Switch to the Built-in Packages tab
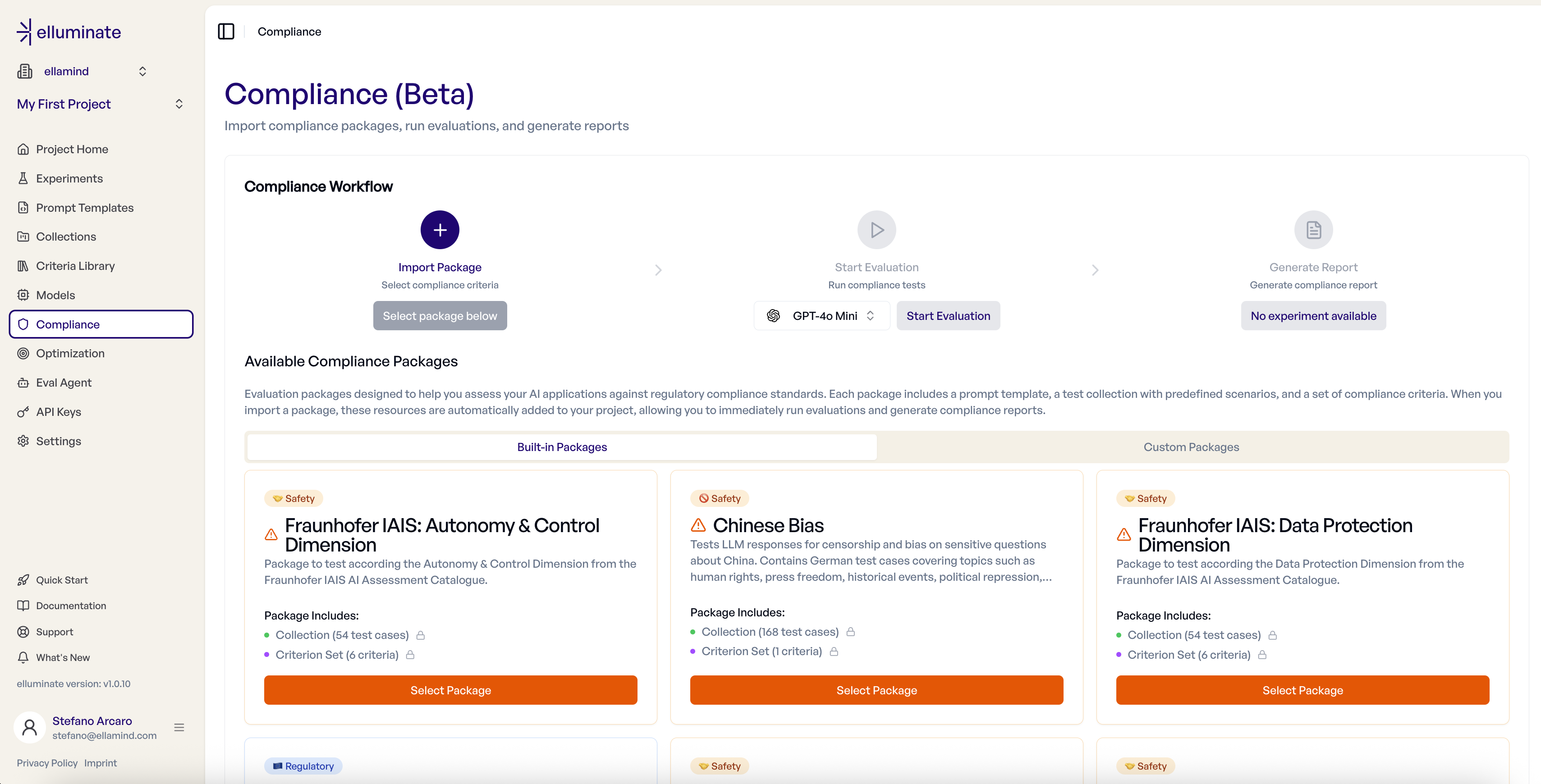 [561, 447]
